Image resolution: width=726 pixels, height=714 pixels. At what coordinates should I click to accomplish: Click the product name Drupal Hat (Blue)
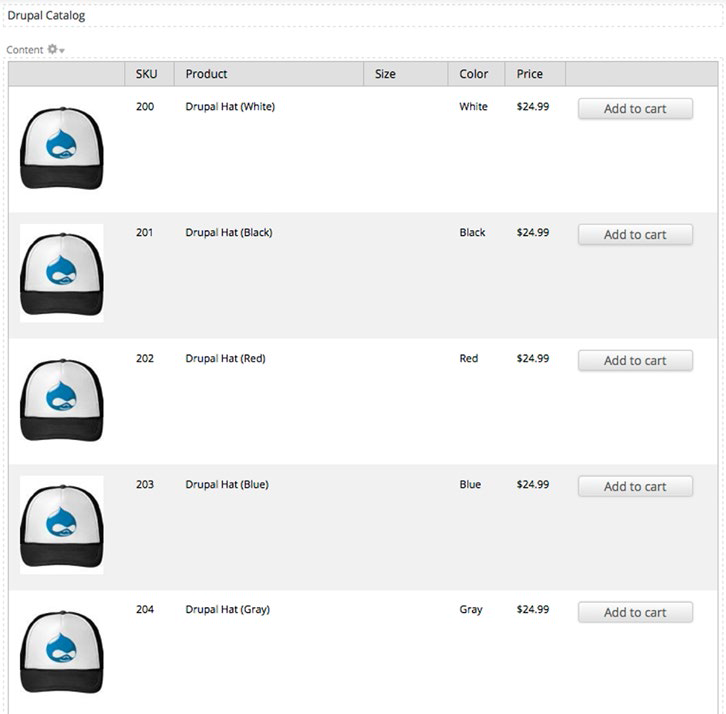pos(227,484)
